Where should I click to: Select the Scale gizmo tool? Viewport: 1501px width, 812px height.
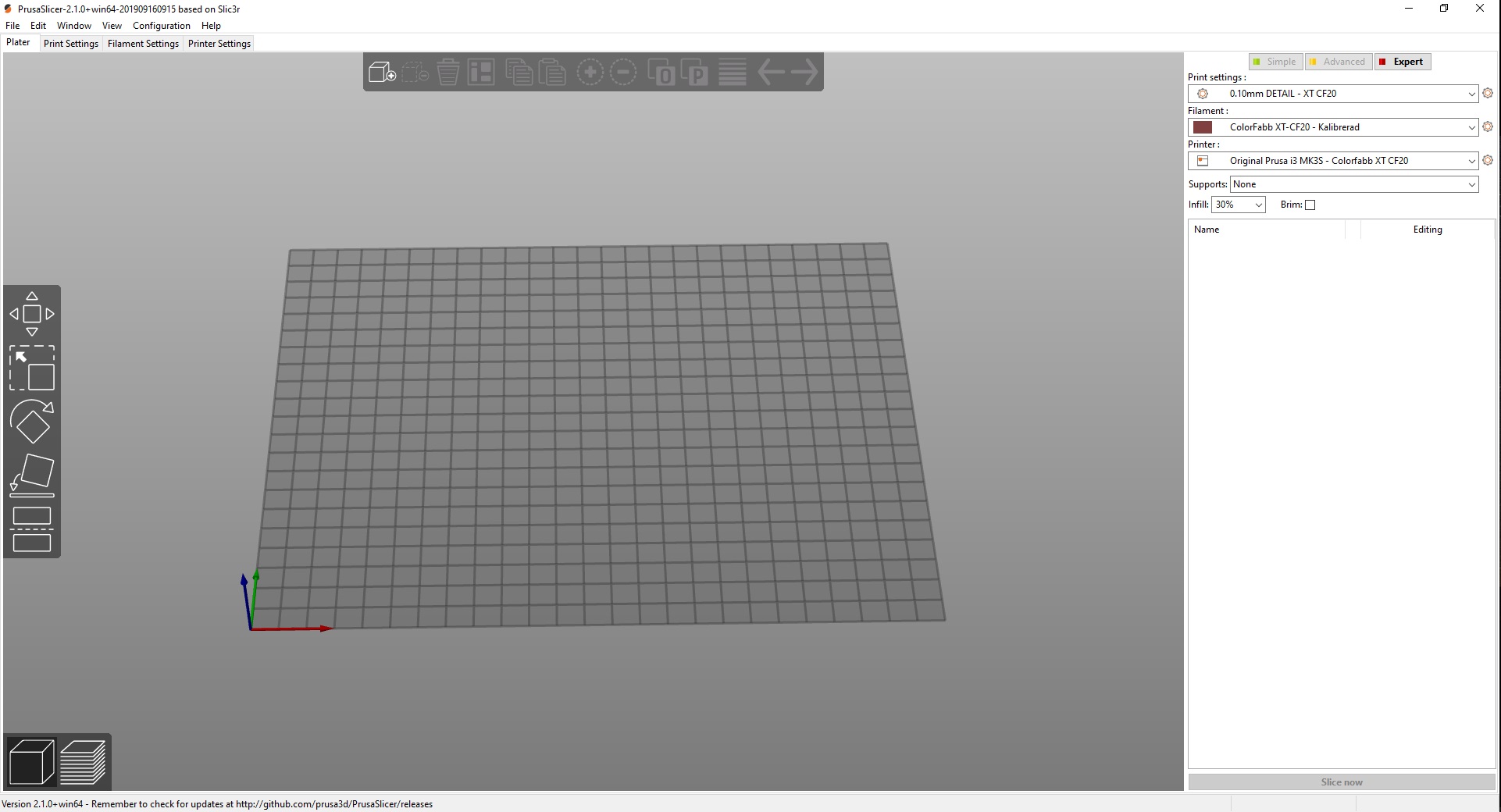(32, 368)
